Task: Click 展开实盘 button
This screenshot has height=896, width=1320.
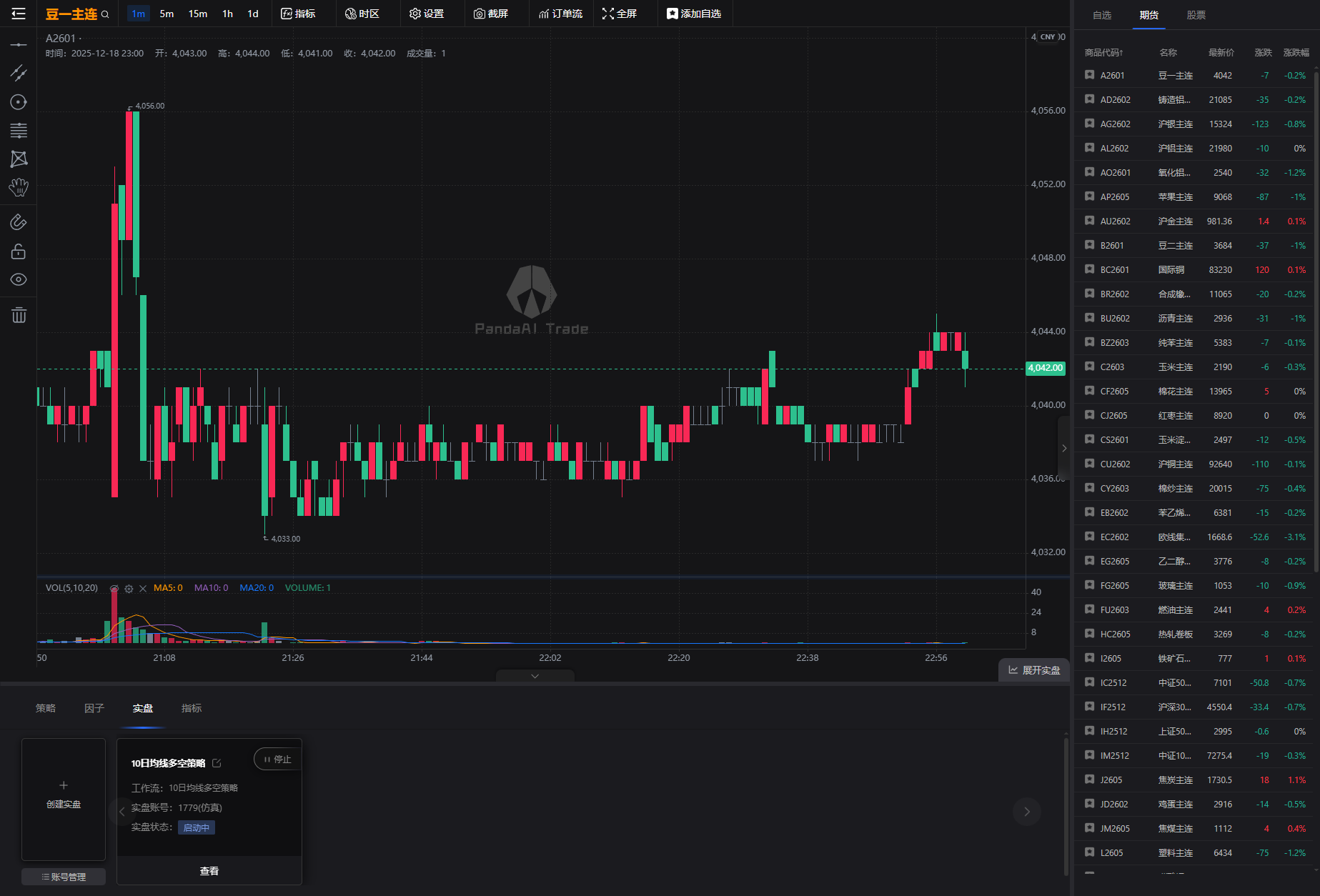Action: coord(1034,670)
